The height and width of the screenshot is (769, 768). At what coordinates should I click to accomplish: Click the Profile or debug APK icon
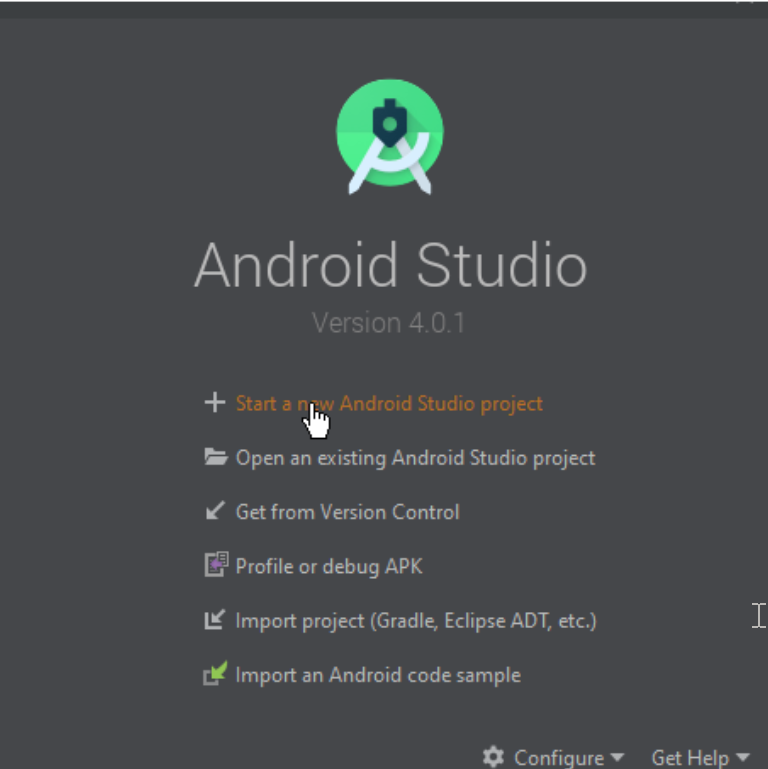[216, 564]
